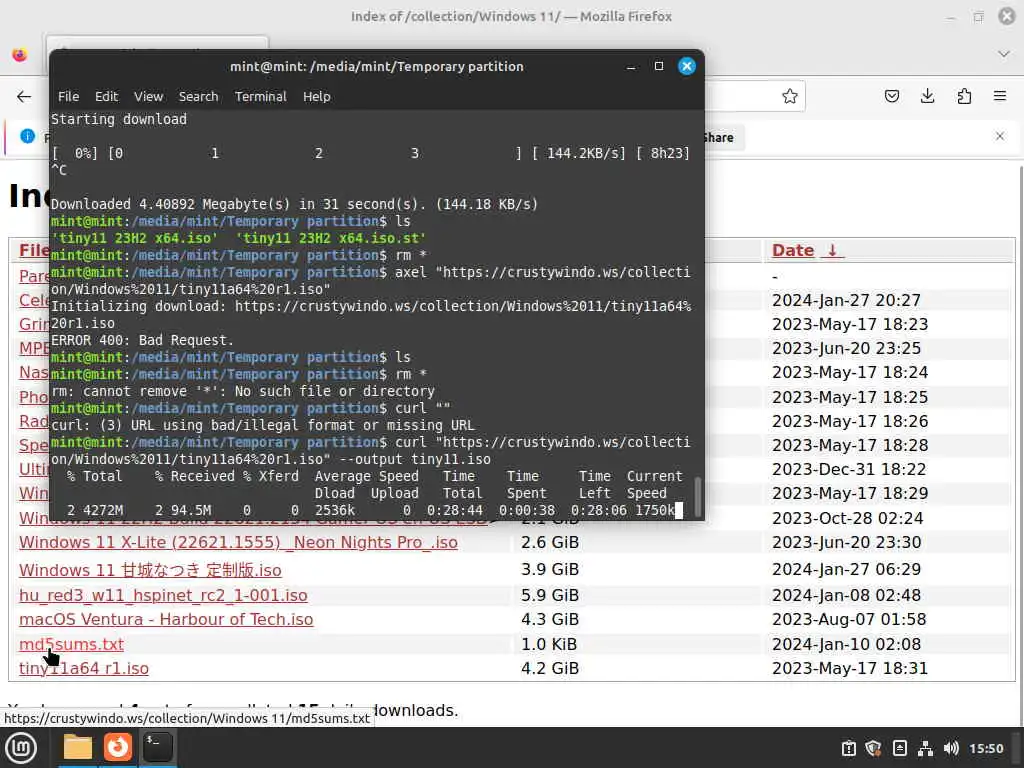Viewport: 1024px width, 768px height.
Task: Expand the Firefox list-all-tabs chevron
Action: (1004, 54)
